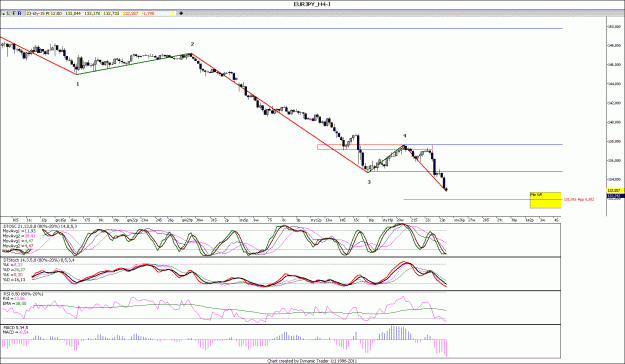Click the yellow current price tag on price axis

pos(614,191)
